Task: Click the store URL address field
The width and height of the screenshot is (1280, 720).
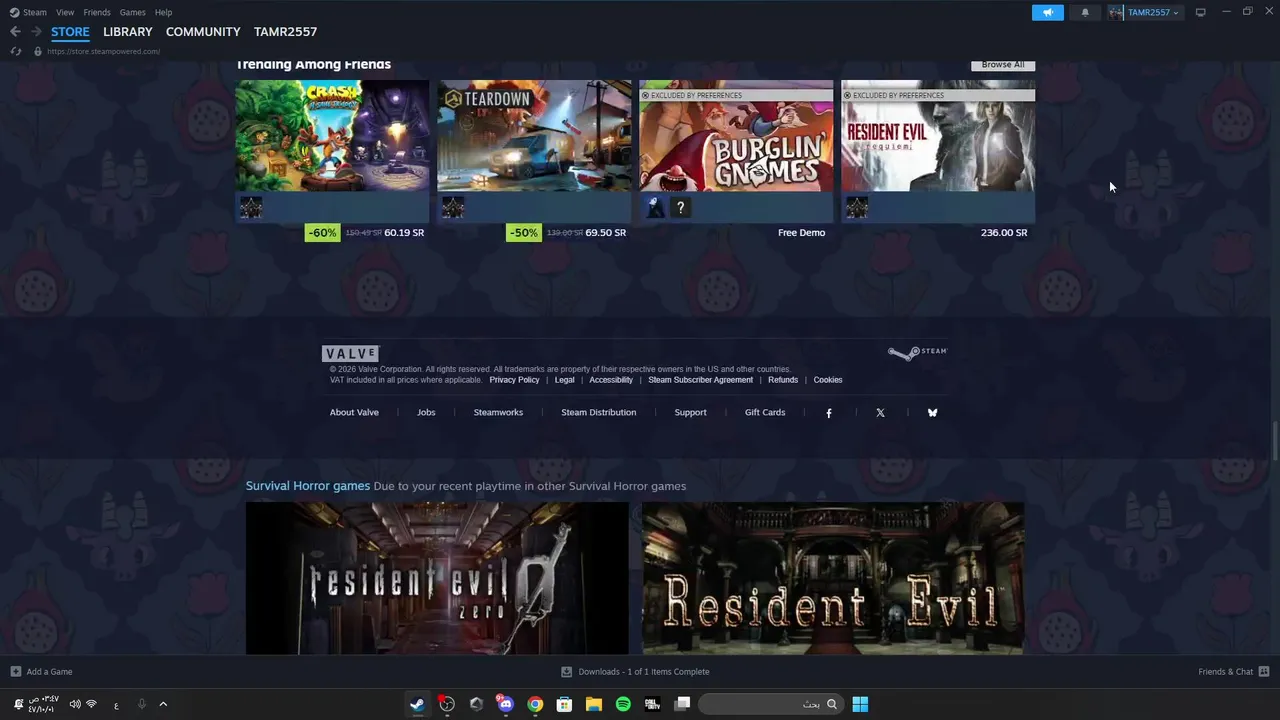Action: 104,51
